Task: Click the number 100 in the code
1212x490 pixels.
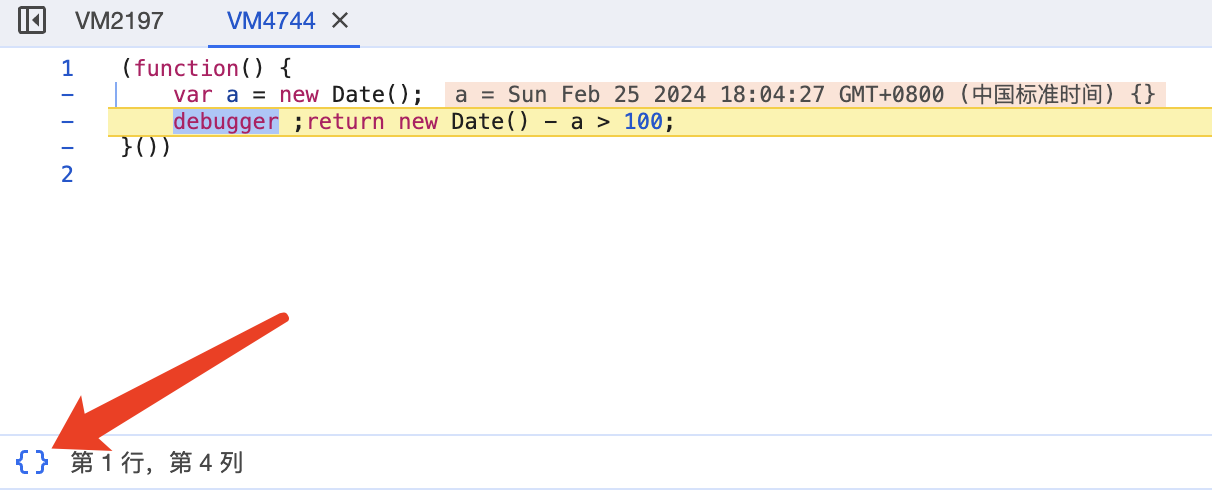Action: [643, 122]
